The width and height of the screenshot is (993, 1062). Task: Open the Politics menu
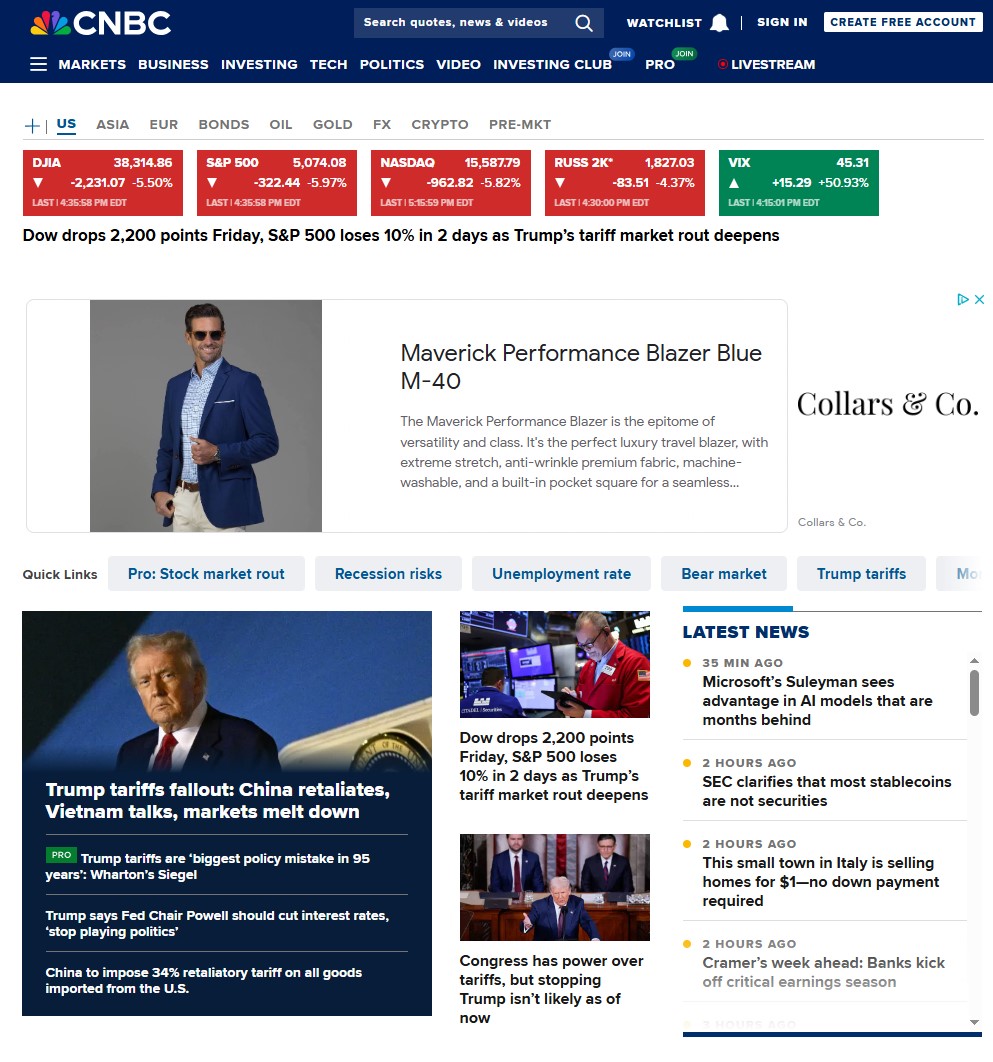point(392,64)
